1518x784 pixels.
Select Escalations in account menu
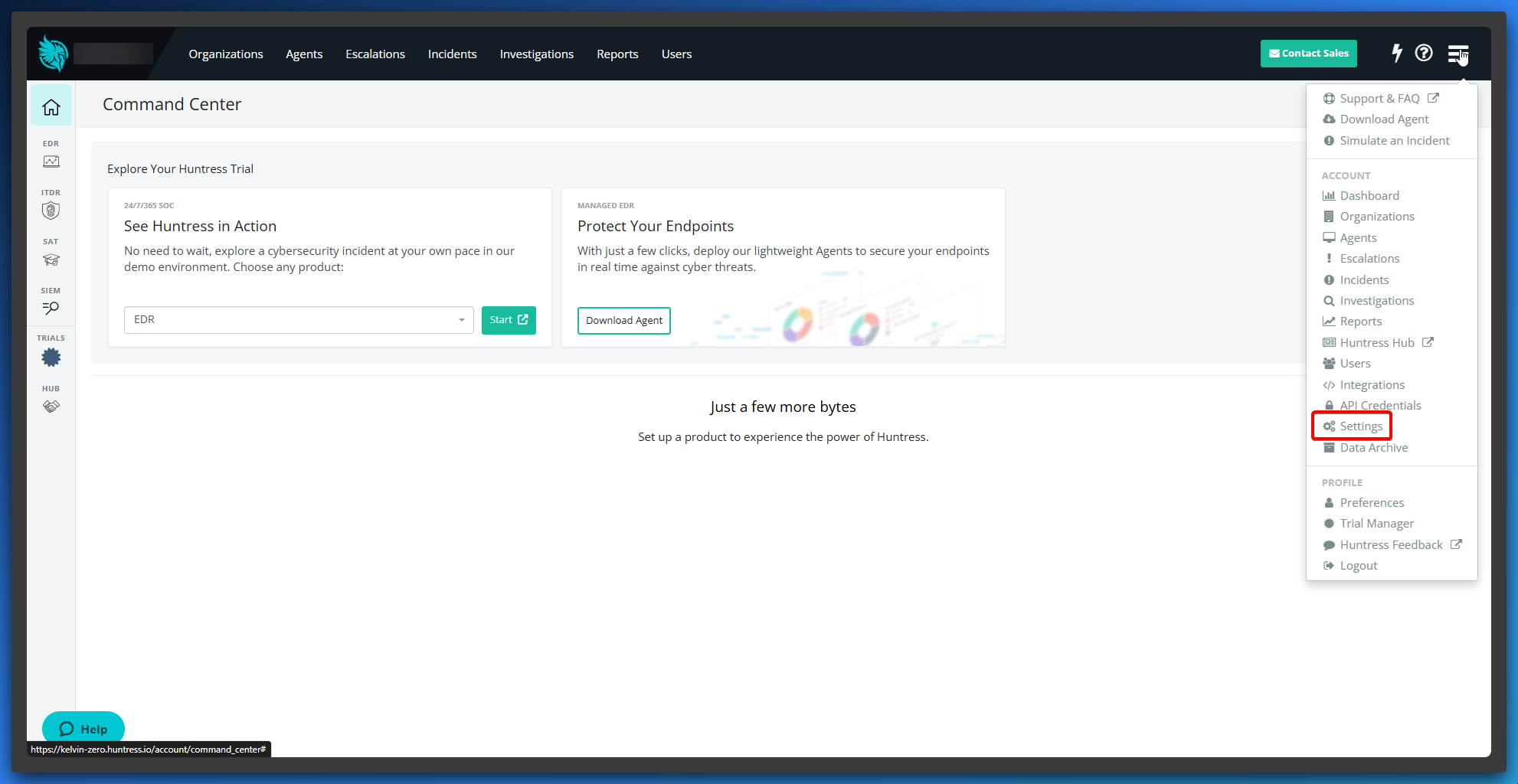click(1361, 259)
